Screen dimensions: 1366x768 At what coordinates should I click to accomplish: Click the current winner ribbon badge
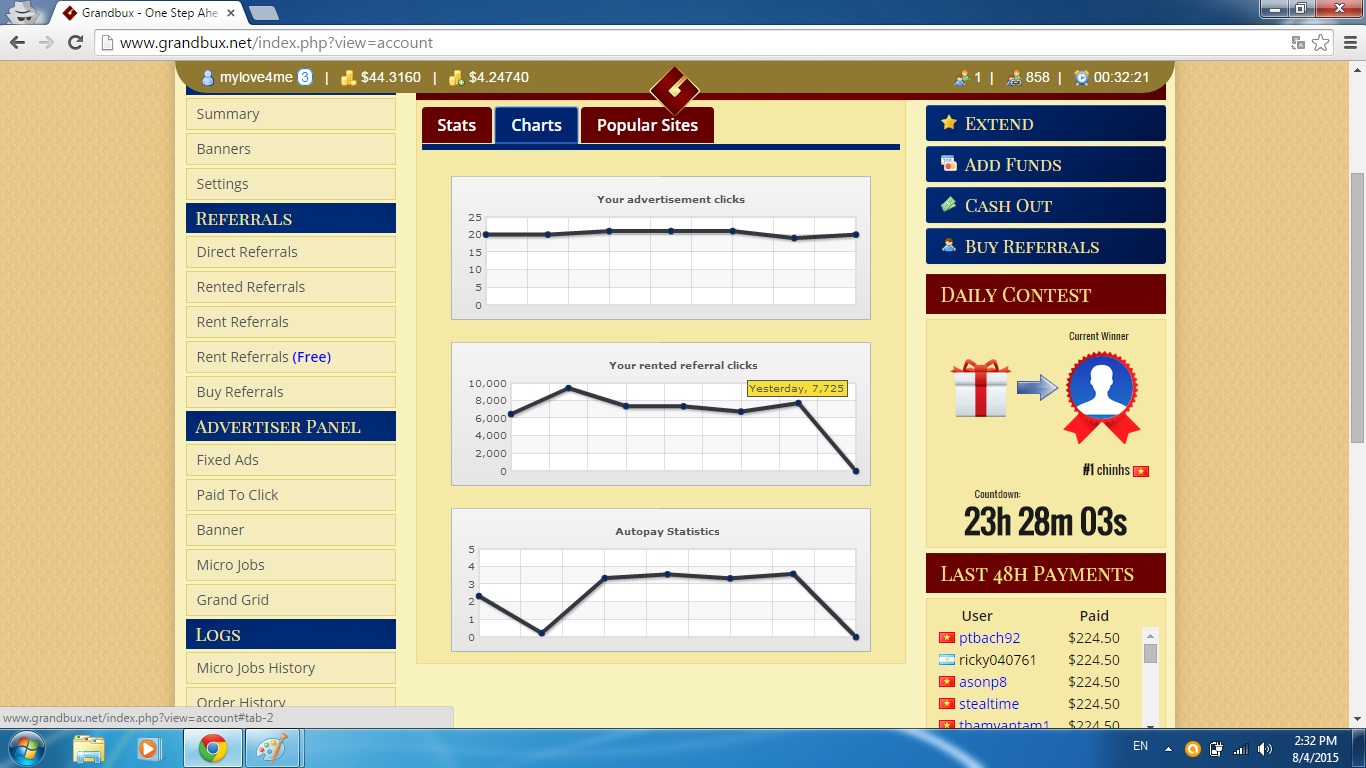(1100, 397)
